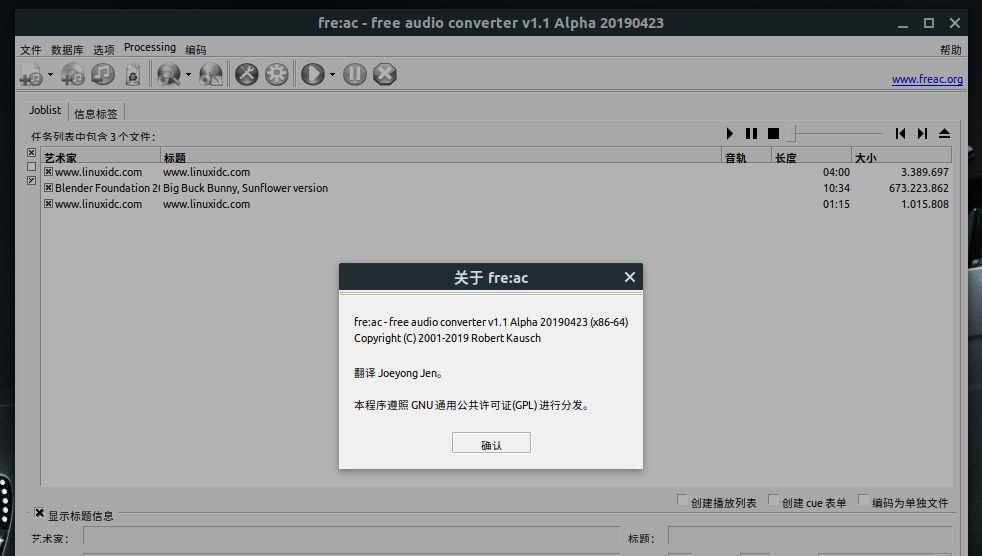982x556 pixels.
Task: Sort joblist by the 标题 column header
Action: click(441, 157)
